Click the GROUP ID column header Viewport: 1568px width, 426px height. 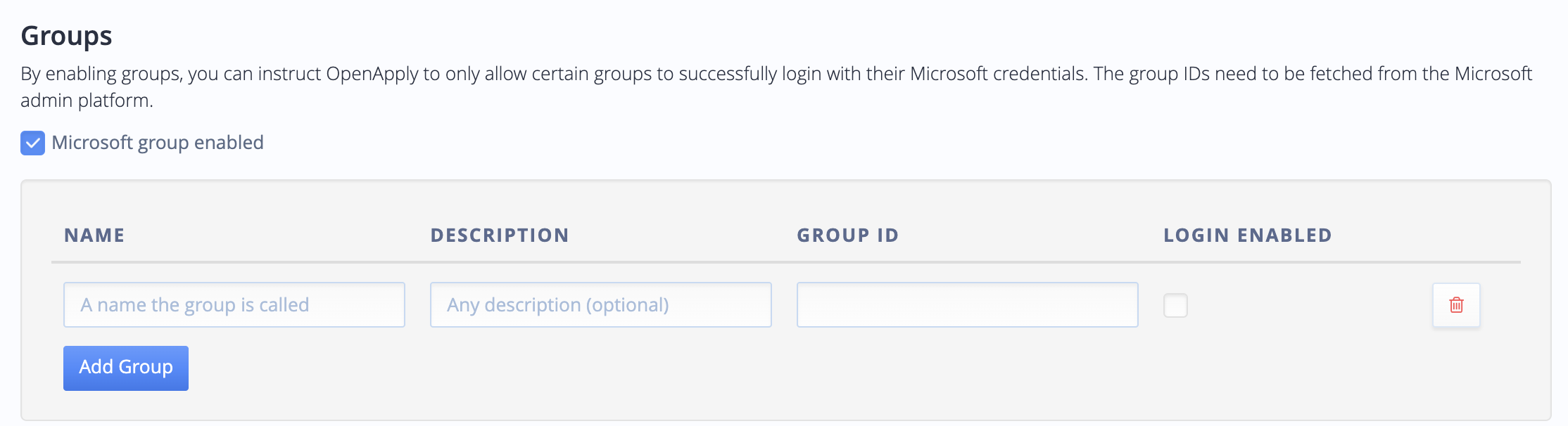pyautogui.click(x=847, y=235)
